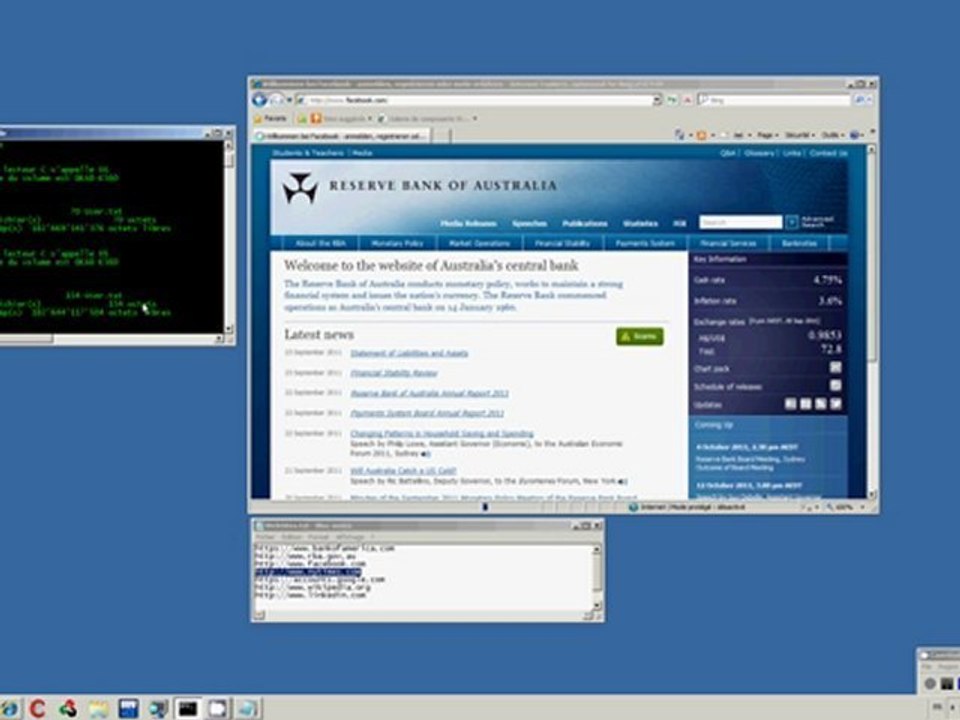Open the folder icon in taskbar
Viewport: 960px width, 720px height.
click(98, 709)
